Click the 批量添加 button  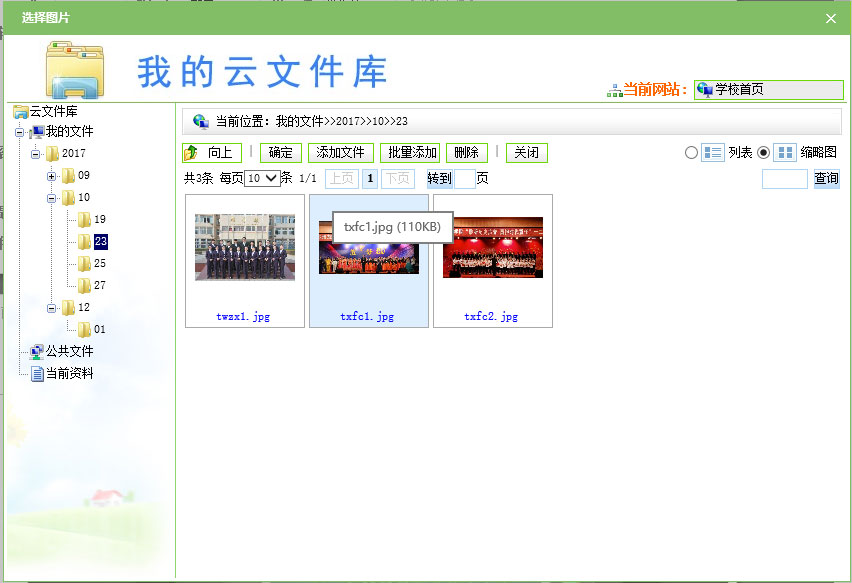[412, 153]
